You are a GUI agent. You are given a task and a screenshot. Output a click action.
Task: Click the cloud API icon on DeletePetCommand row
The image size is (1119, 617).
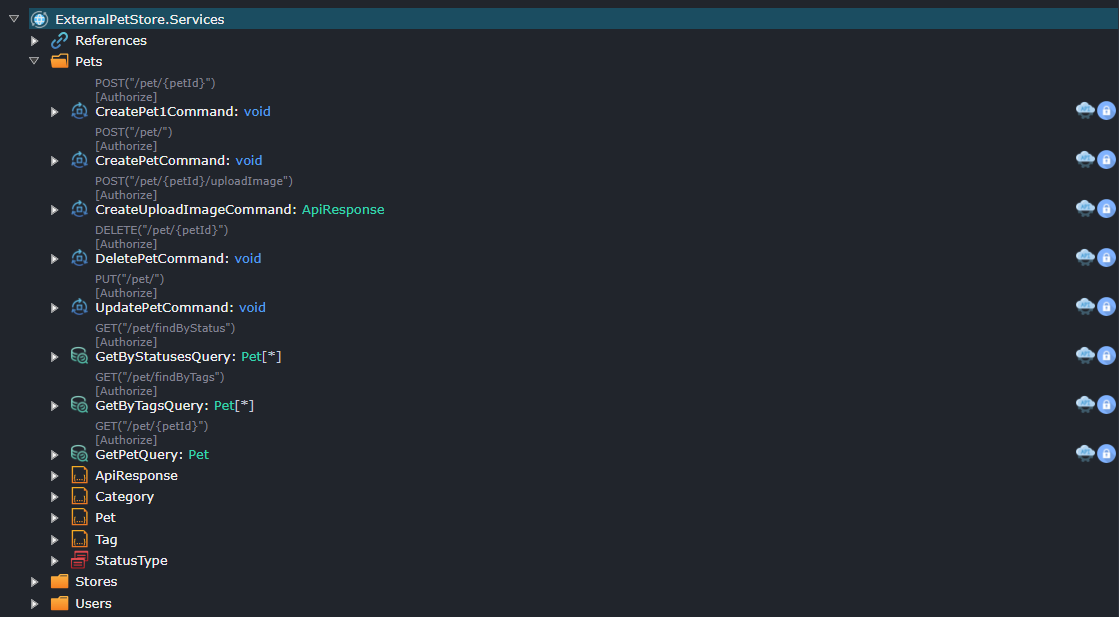point(1085,257)
